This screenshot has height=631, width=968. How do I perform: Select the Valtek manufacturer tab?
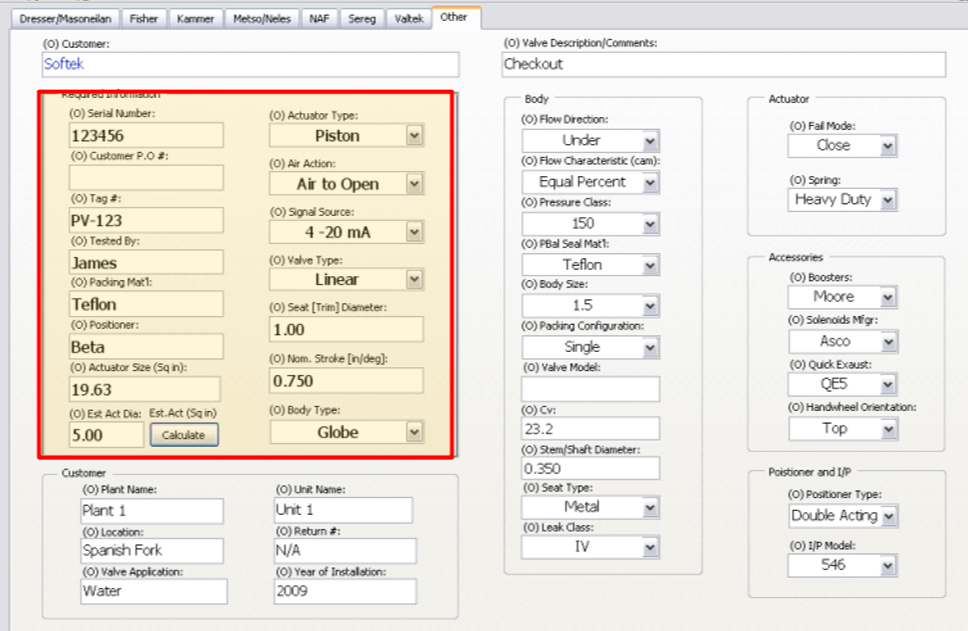pyautogui.click(x=409, y=18)
